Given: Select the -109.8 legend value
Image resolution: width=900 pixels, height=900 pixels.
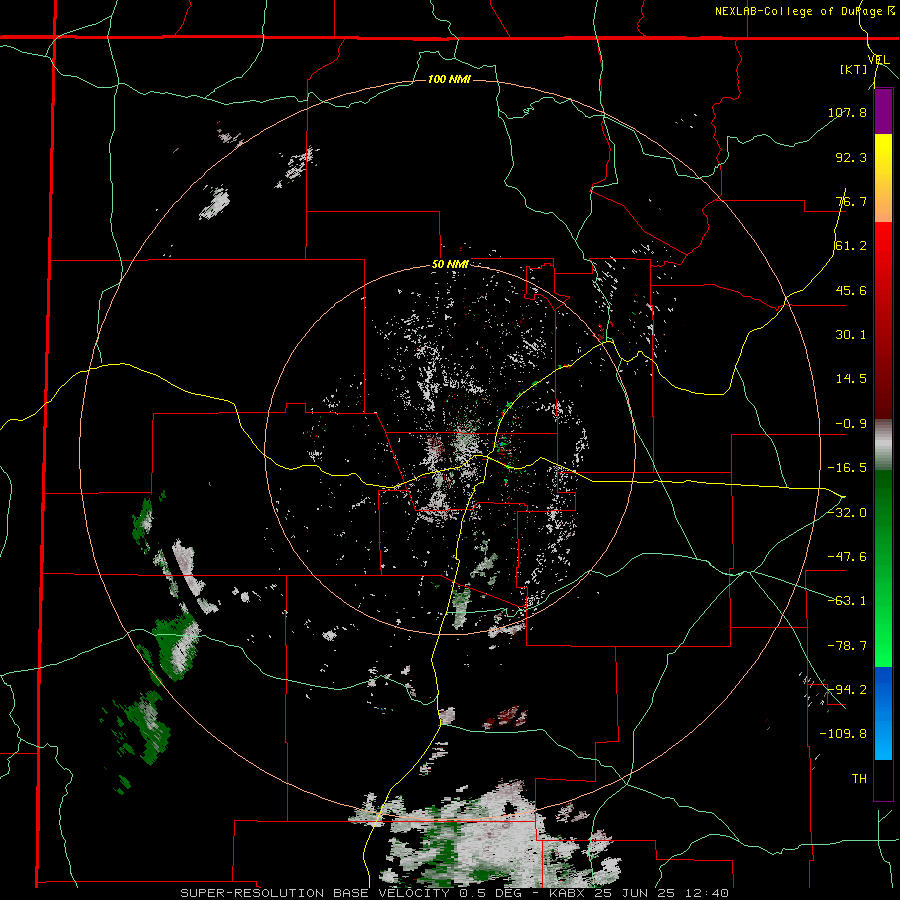Looking at the screenshot, I should 843,734.
